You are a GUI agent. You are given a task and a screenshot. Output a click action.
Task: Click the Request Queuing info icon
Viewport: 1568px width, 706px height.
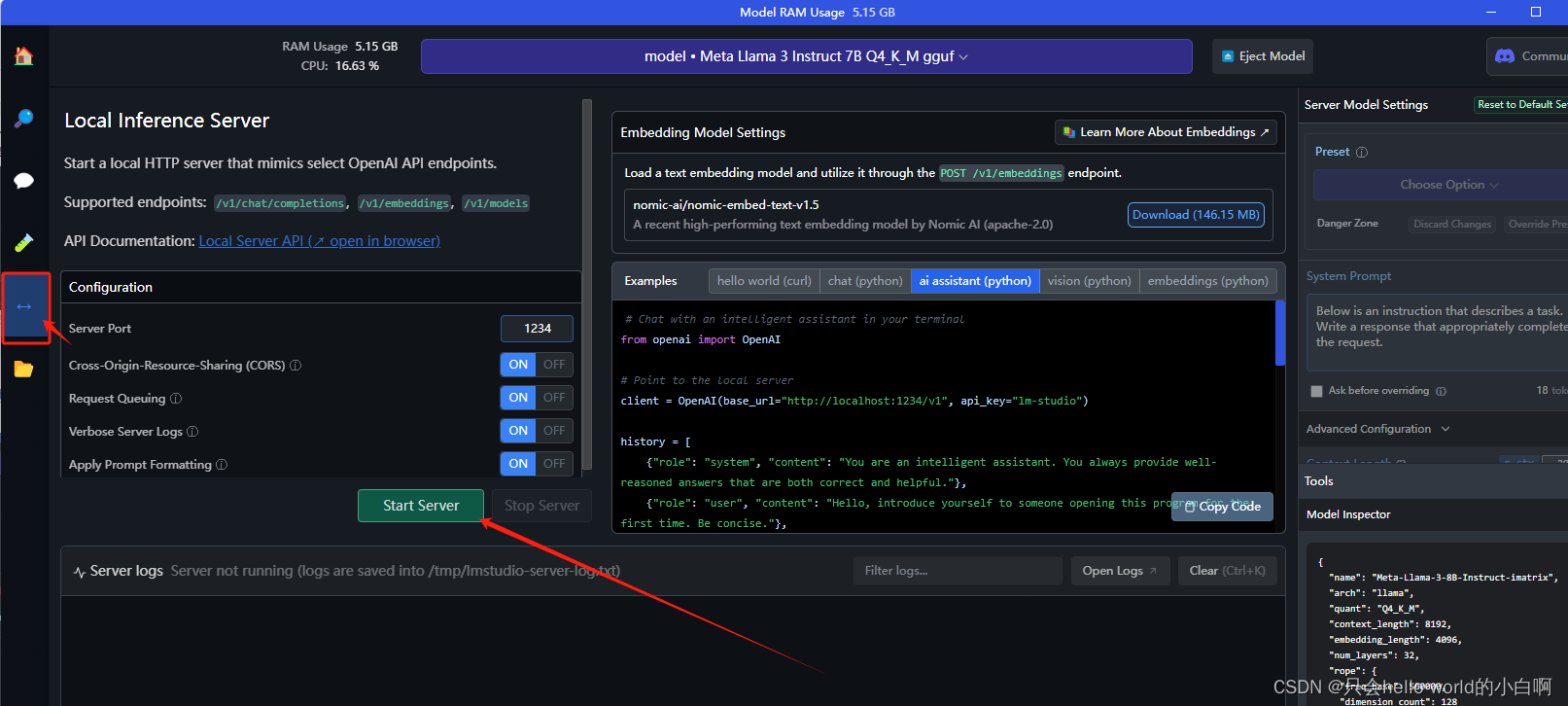176,399
